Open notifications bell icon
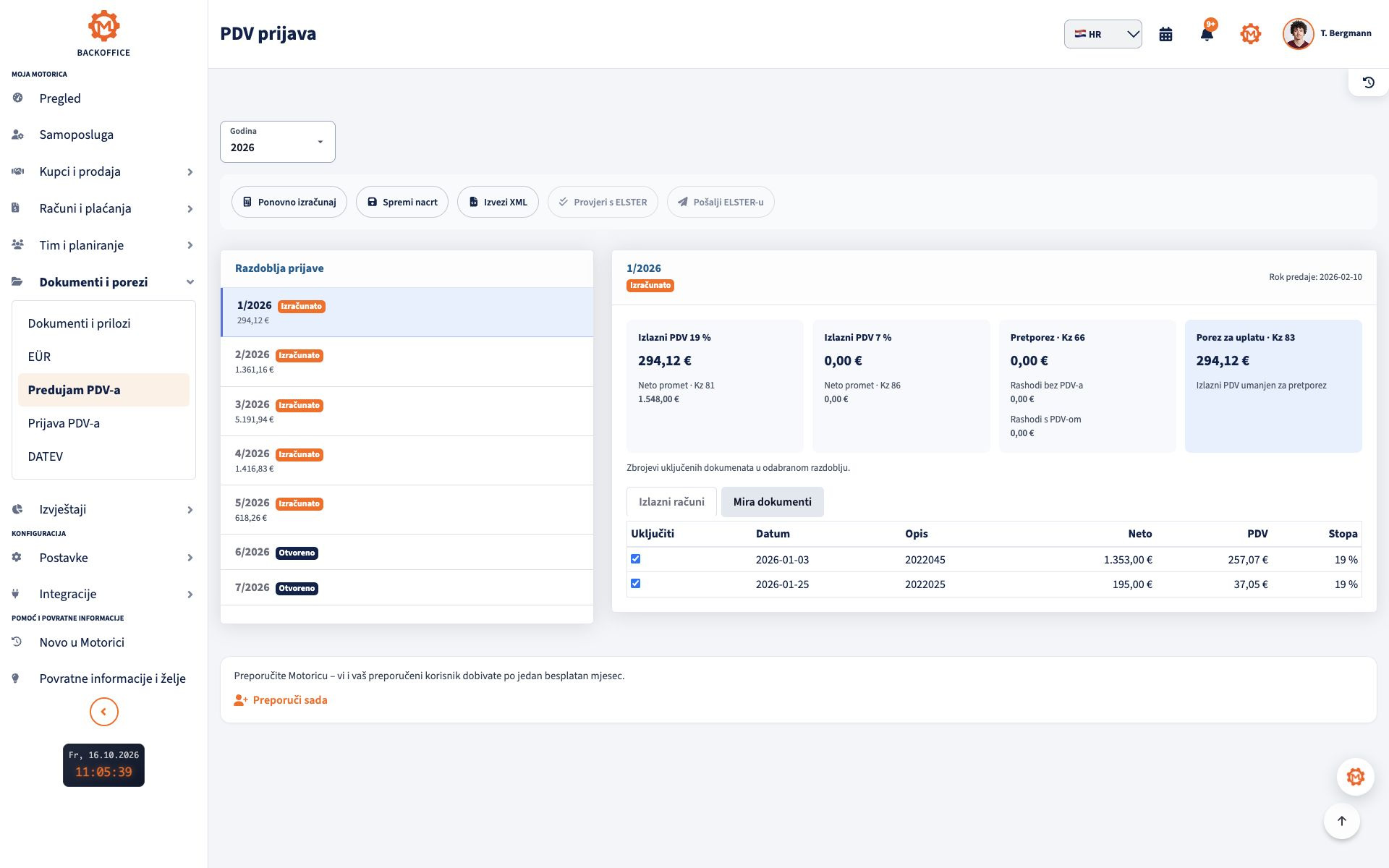Viewport: 1389px width, 868px height. click(x=1207, y=34)
